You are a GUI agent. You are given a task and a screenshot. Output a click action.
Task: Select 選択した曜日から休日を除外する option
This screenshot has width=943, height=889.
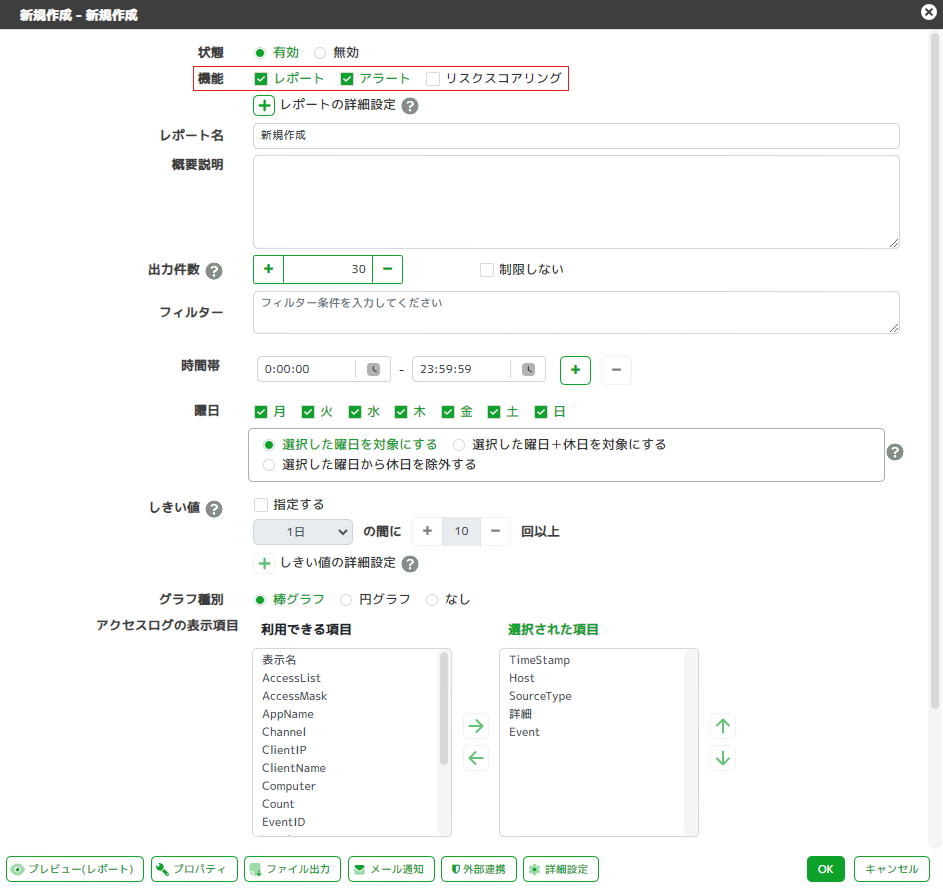point(269,465)
